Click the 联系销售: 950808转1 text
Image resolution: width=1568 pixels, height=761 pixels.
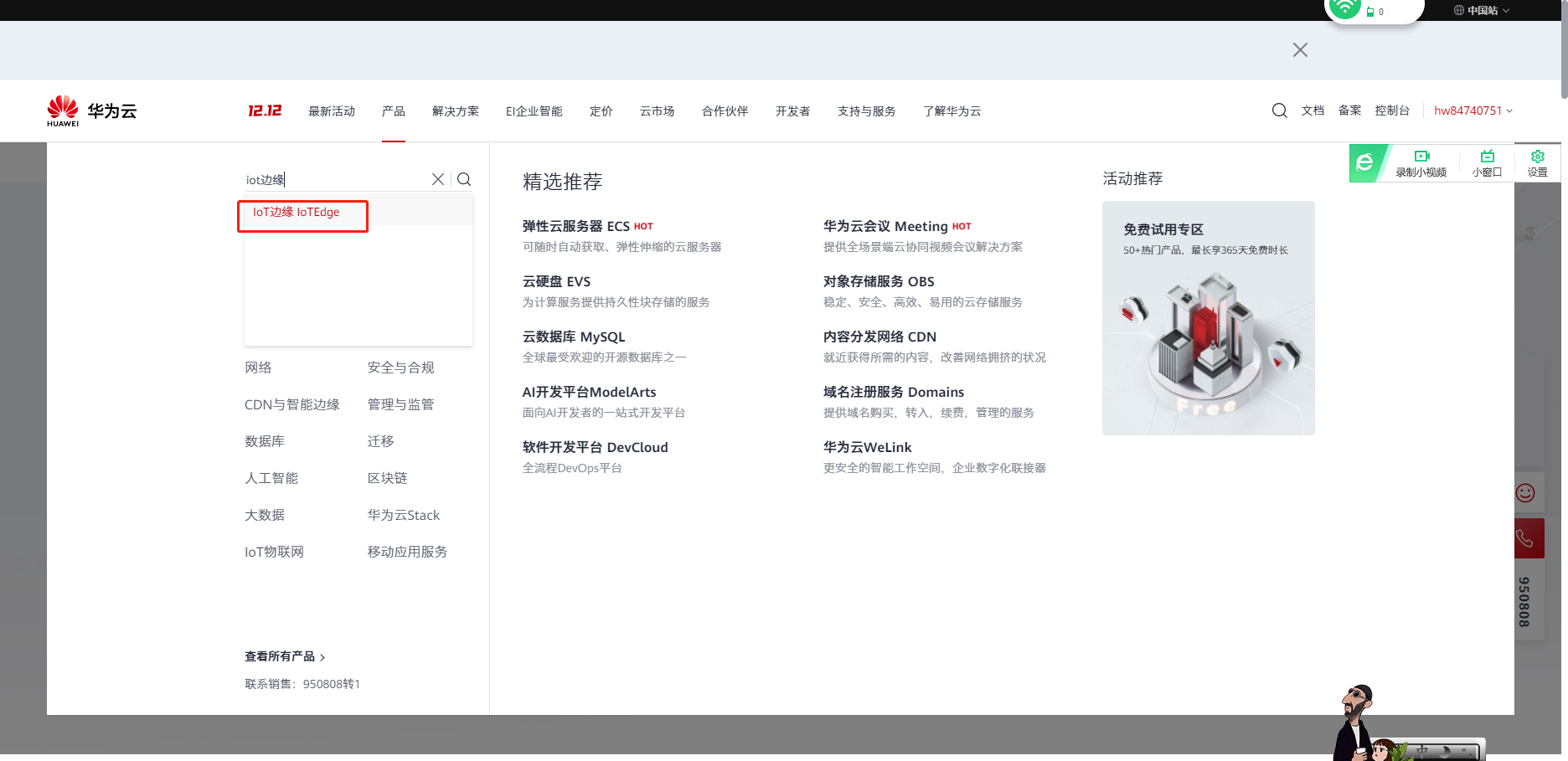(302, 684)
